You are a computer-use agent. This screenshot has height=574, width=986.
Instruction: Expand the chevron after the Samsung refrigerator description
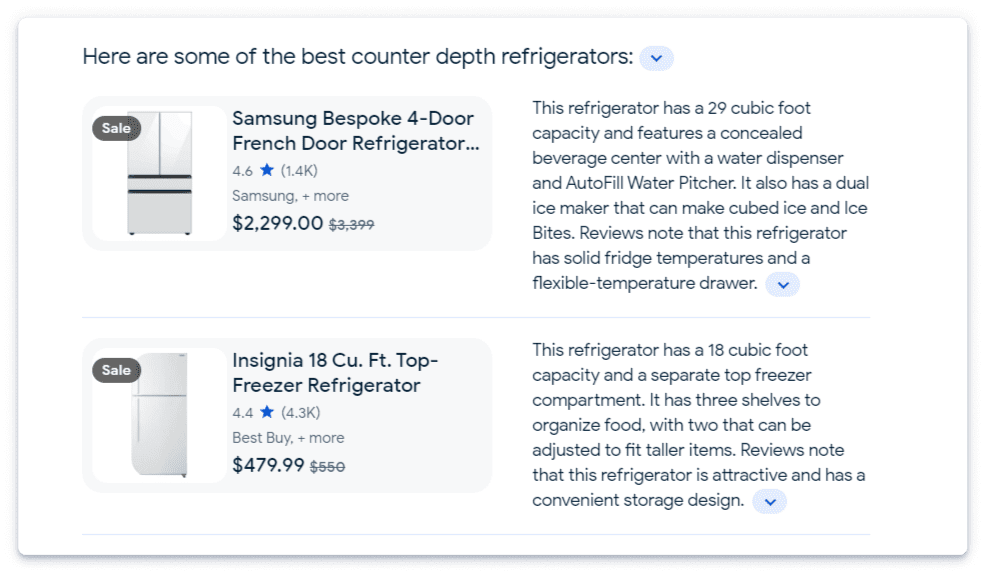(x=782, y=285)
